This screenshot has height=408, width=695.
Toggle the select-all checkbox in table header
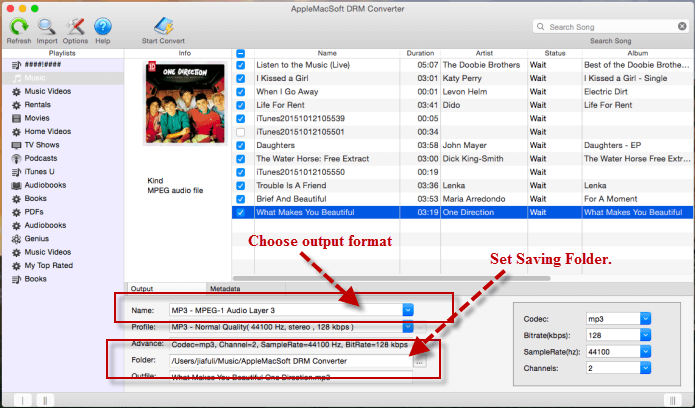[240, 54]
